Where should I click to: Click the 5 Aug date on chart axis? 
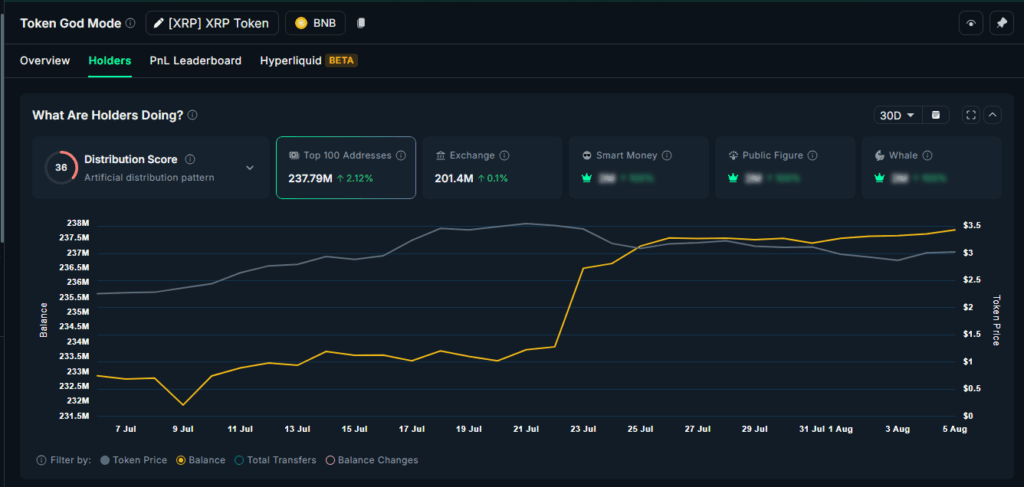click(954, 430)
